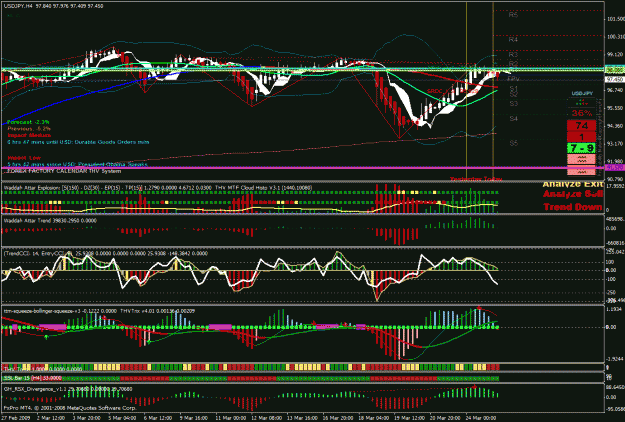This screenshot has width=625, height=422.
Task: Click the R3 resistance level label
Action: [x=513, y=55]
